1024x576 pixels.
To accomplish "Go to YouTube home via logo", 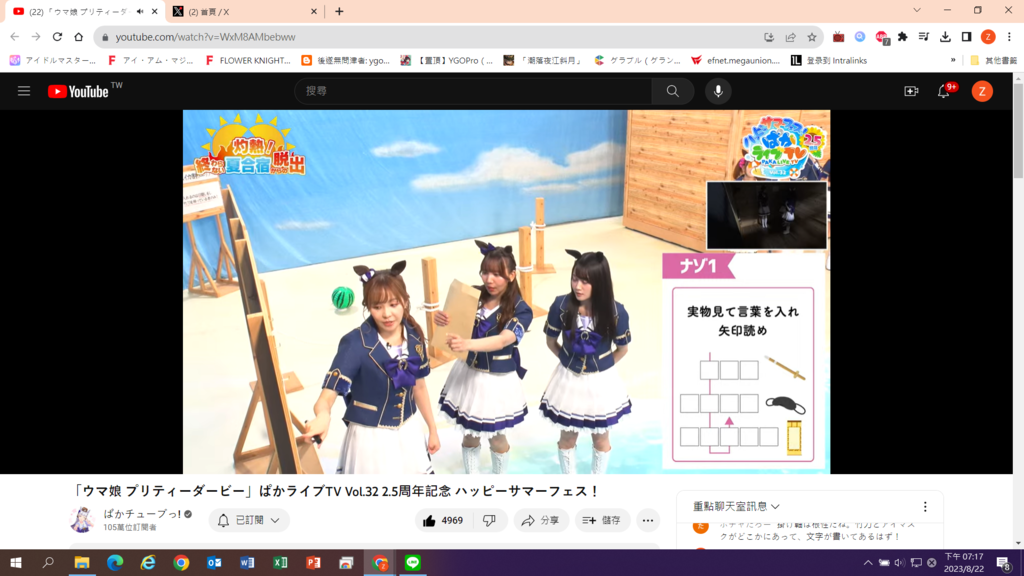I will click(78, 91).
